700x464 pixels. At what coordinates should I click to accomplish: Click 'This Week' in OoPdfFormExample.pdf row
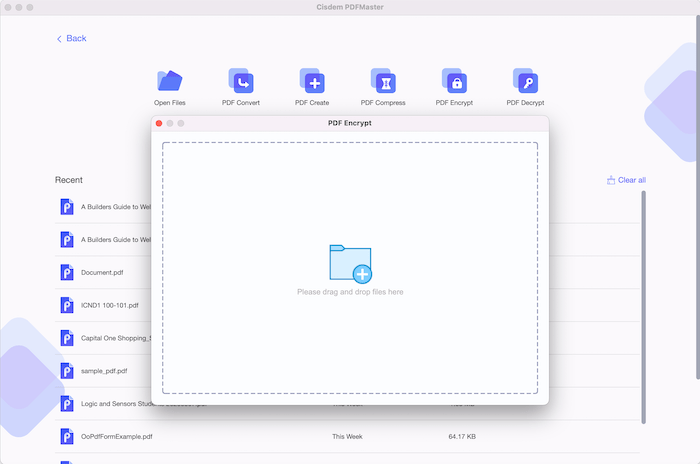coord(347,437)
